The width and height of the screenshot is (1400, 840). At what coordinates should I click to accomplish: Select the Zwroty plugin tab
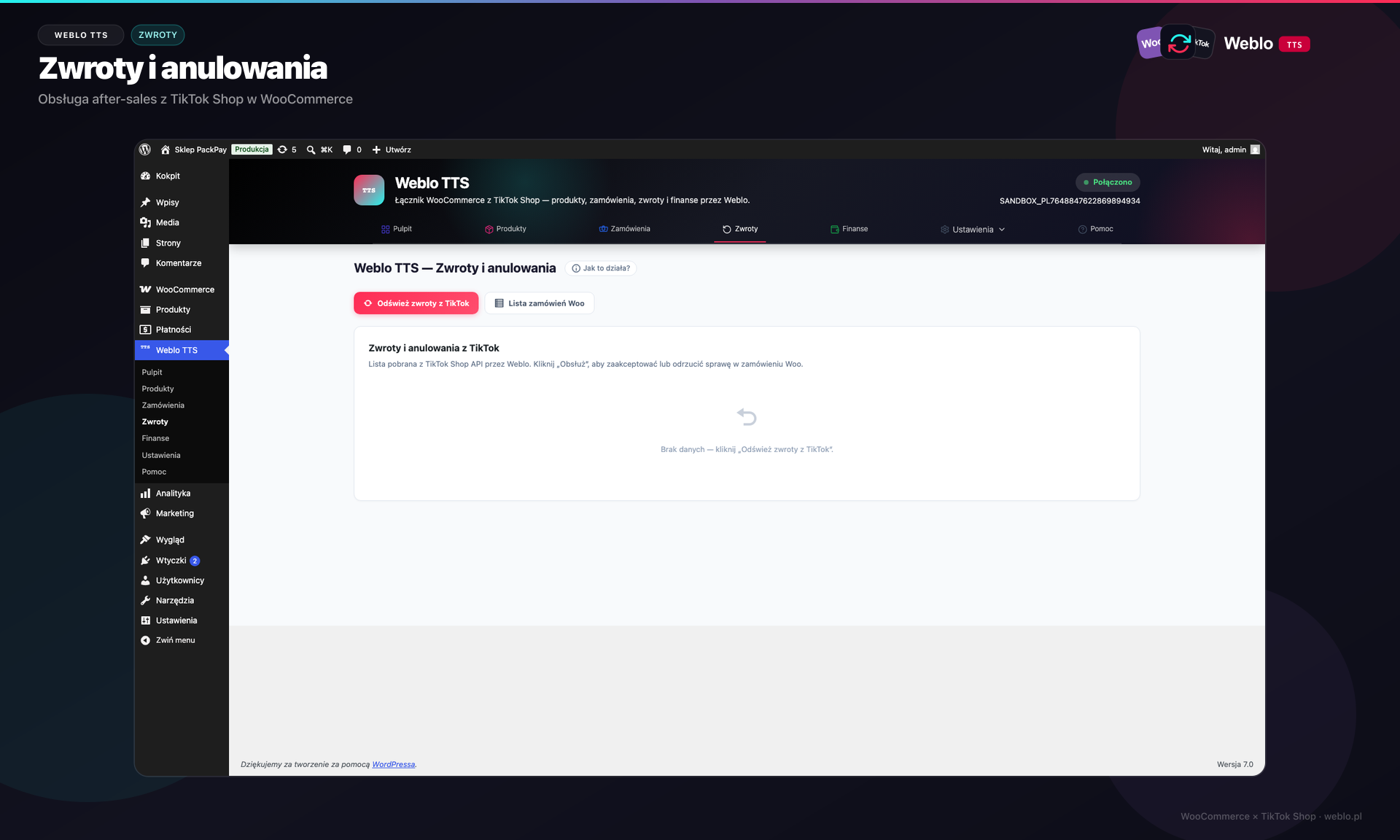coord(740,229)
